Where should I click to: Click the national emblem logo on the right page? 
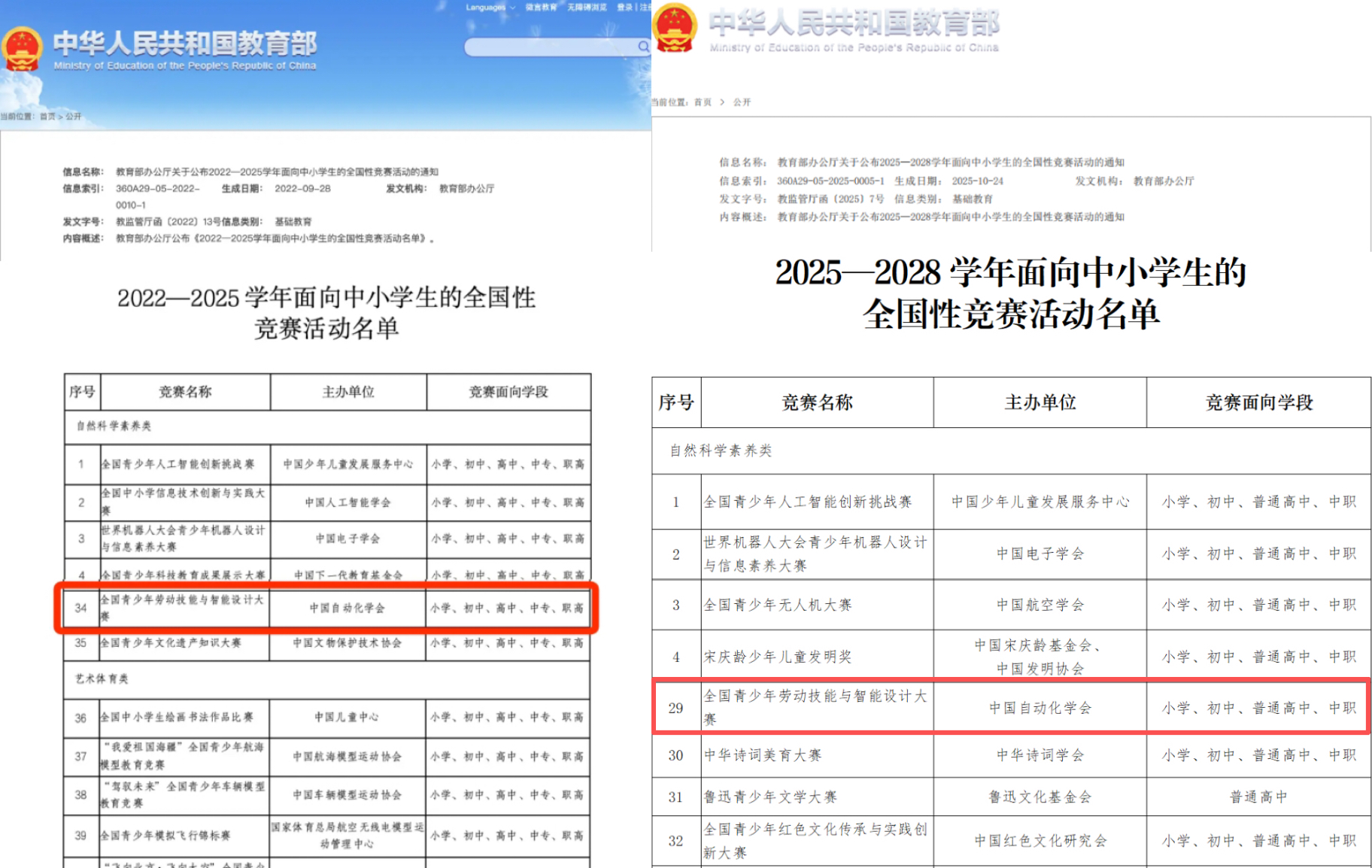pos(674,29)
